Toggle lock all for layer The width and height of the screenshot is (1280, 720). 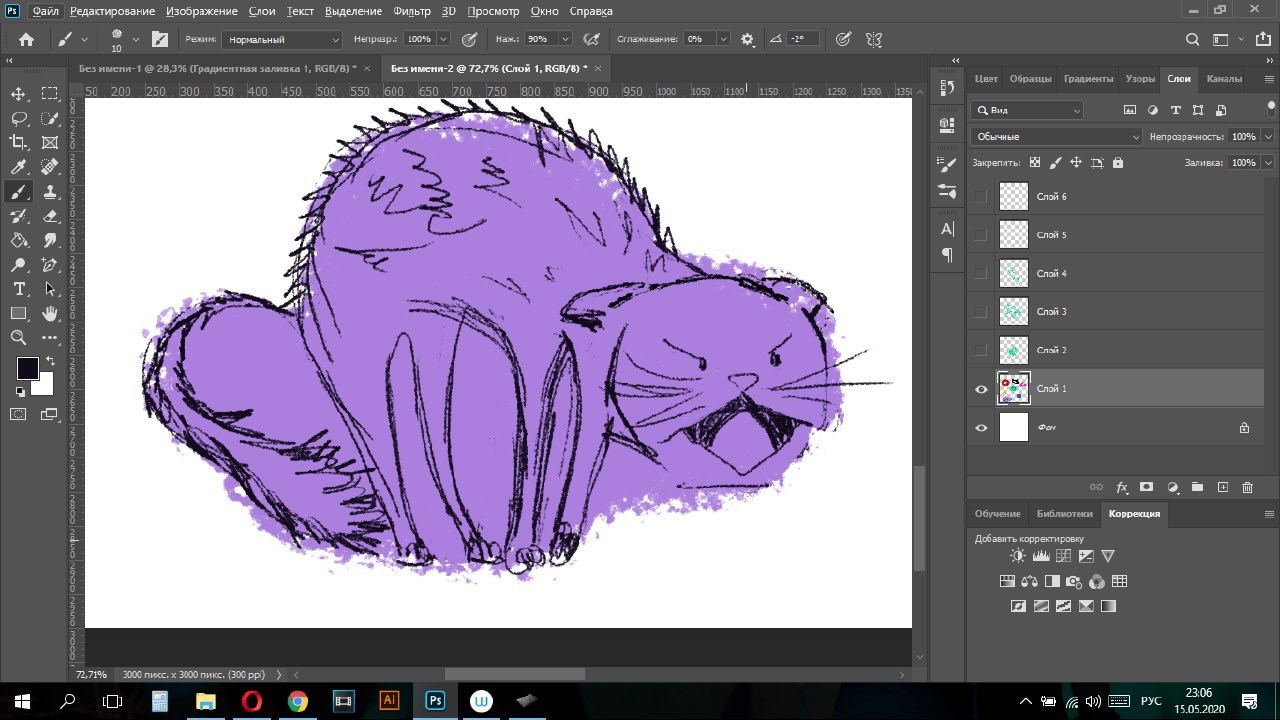pos(1117,162)
